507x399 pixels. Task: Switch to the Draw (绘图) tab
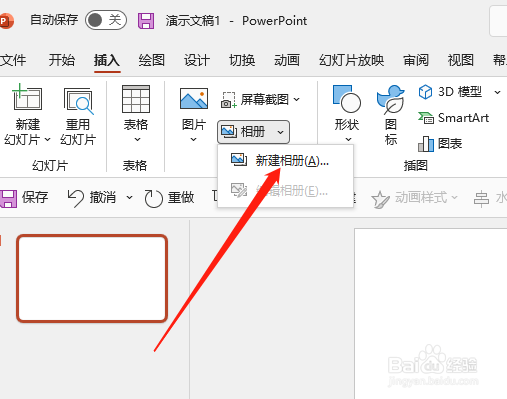click(x=152, y=60)
